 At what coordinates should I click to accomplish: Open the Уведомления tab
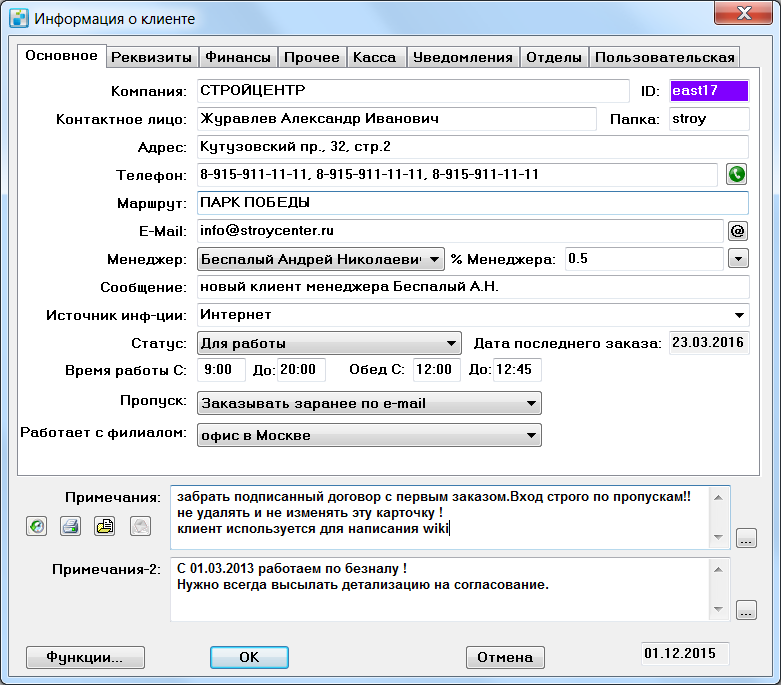point(463,57)
